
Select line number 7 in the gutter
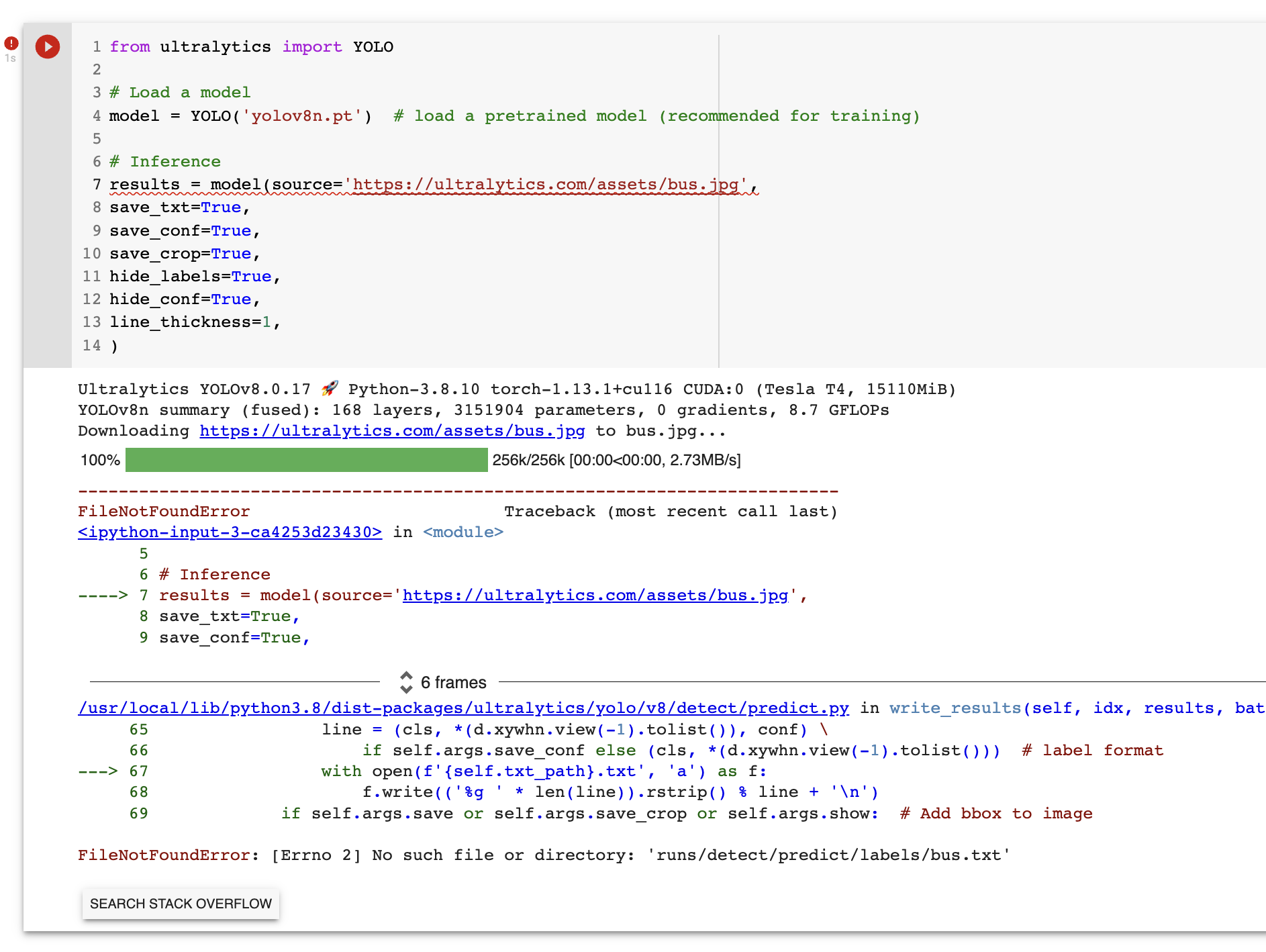click(96, 184)
